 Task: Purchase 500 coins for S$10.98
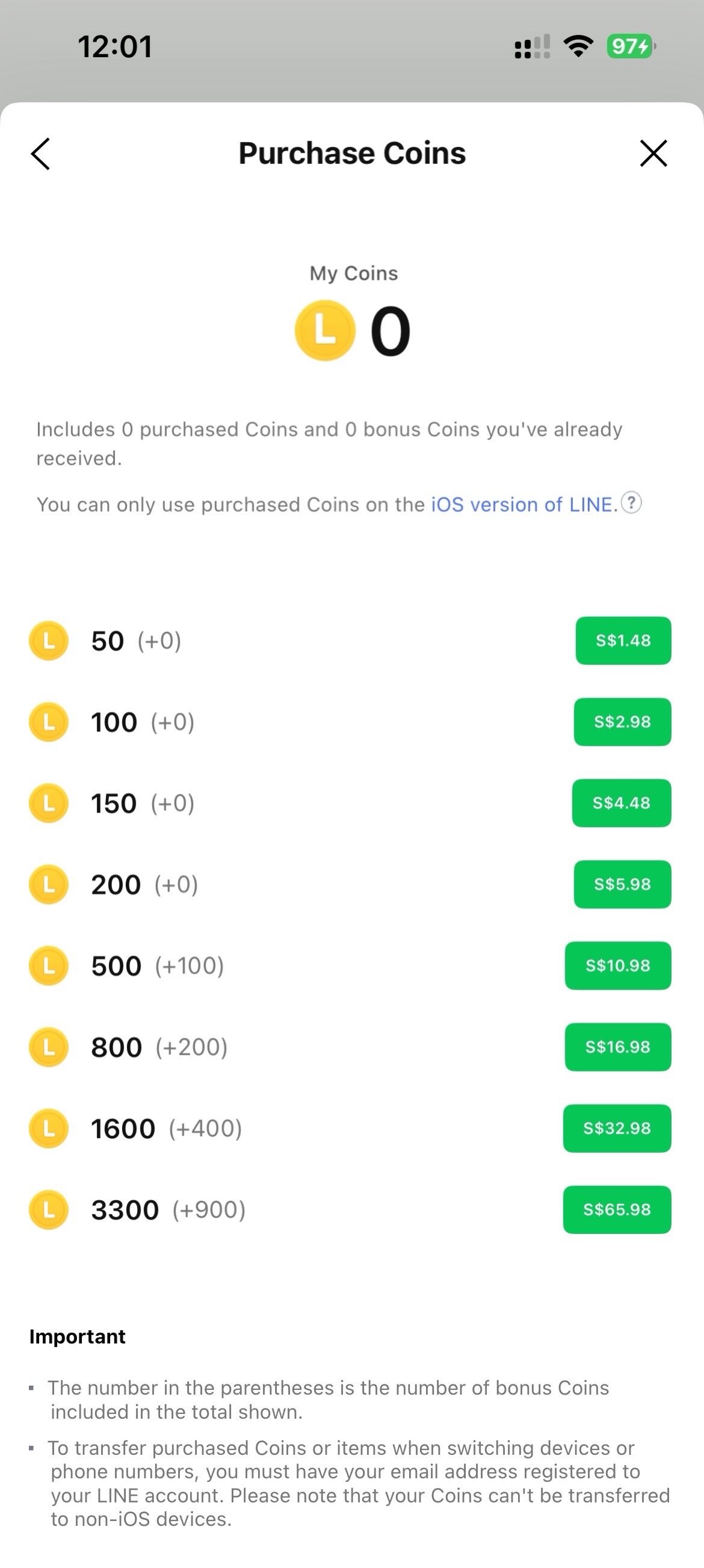click(617, 965)
